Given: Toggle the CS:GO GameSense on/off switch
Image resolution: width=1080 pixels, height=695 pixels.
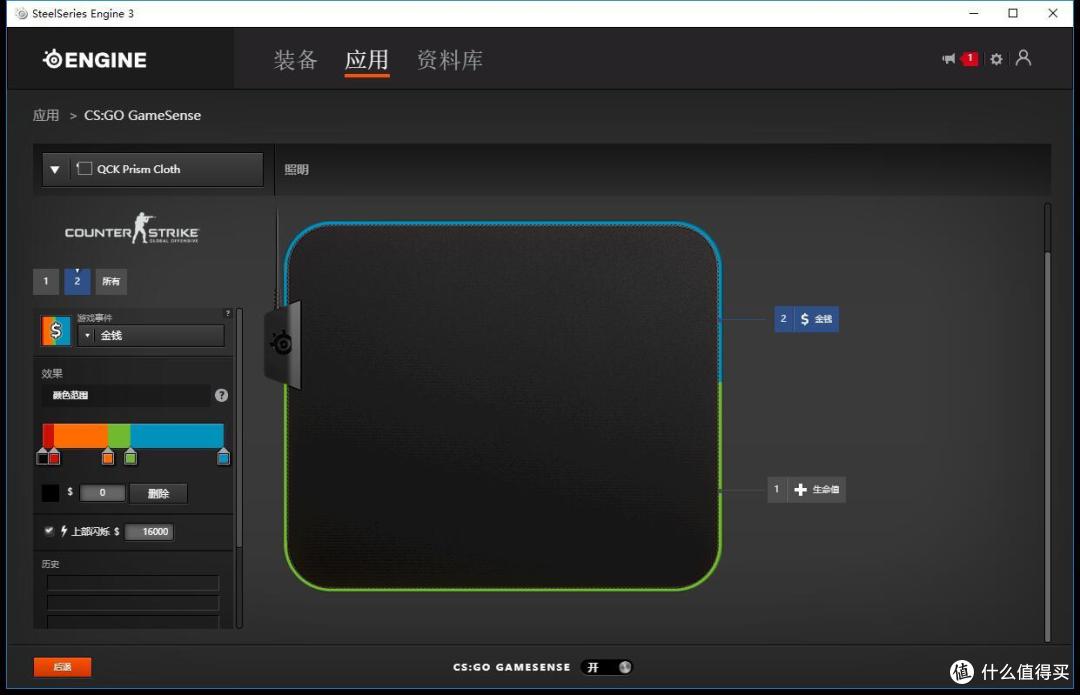Looking at the screenshot, I should pyautogui.click(x=607, y=667).
